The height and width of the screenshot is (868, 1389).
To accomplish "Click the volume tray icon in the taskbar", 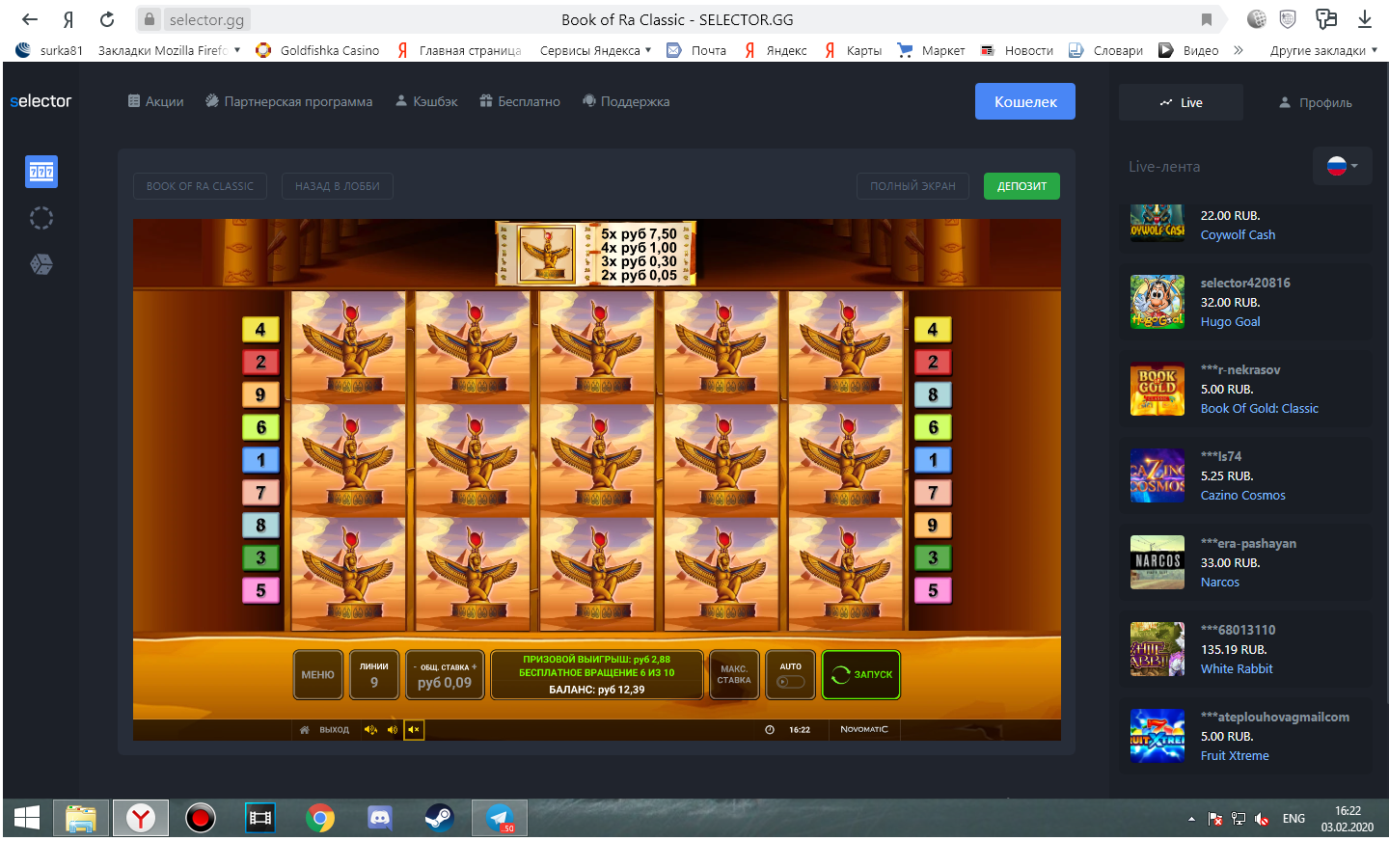I will (1262, 819).
